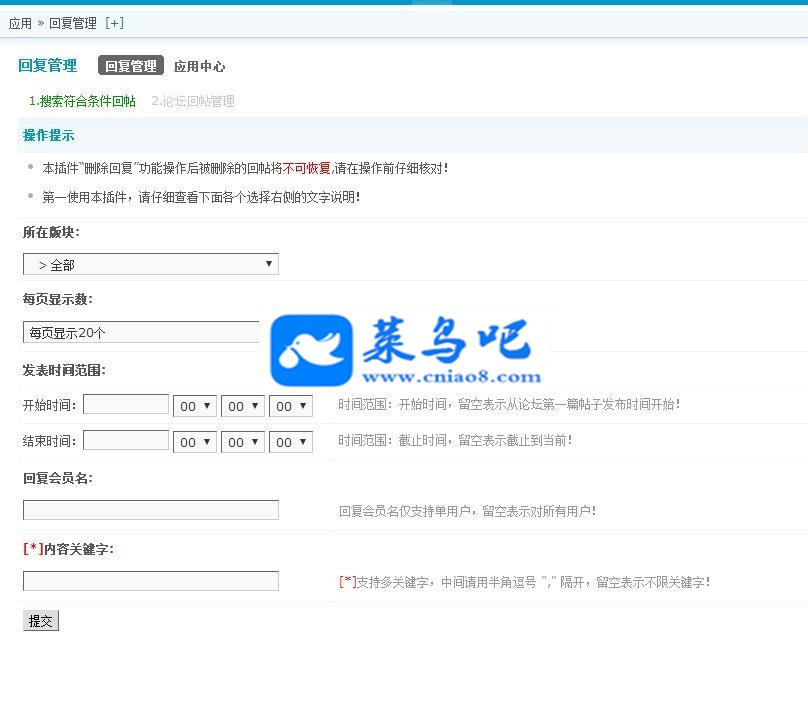Select step 1.搜索符合条件回帖
This screenshot has height=704, width=808.
coord(82,101)
